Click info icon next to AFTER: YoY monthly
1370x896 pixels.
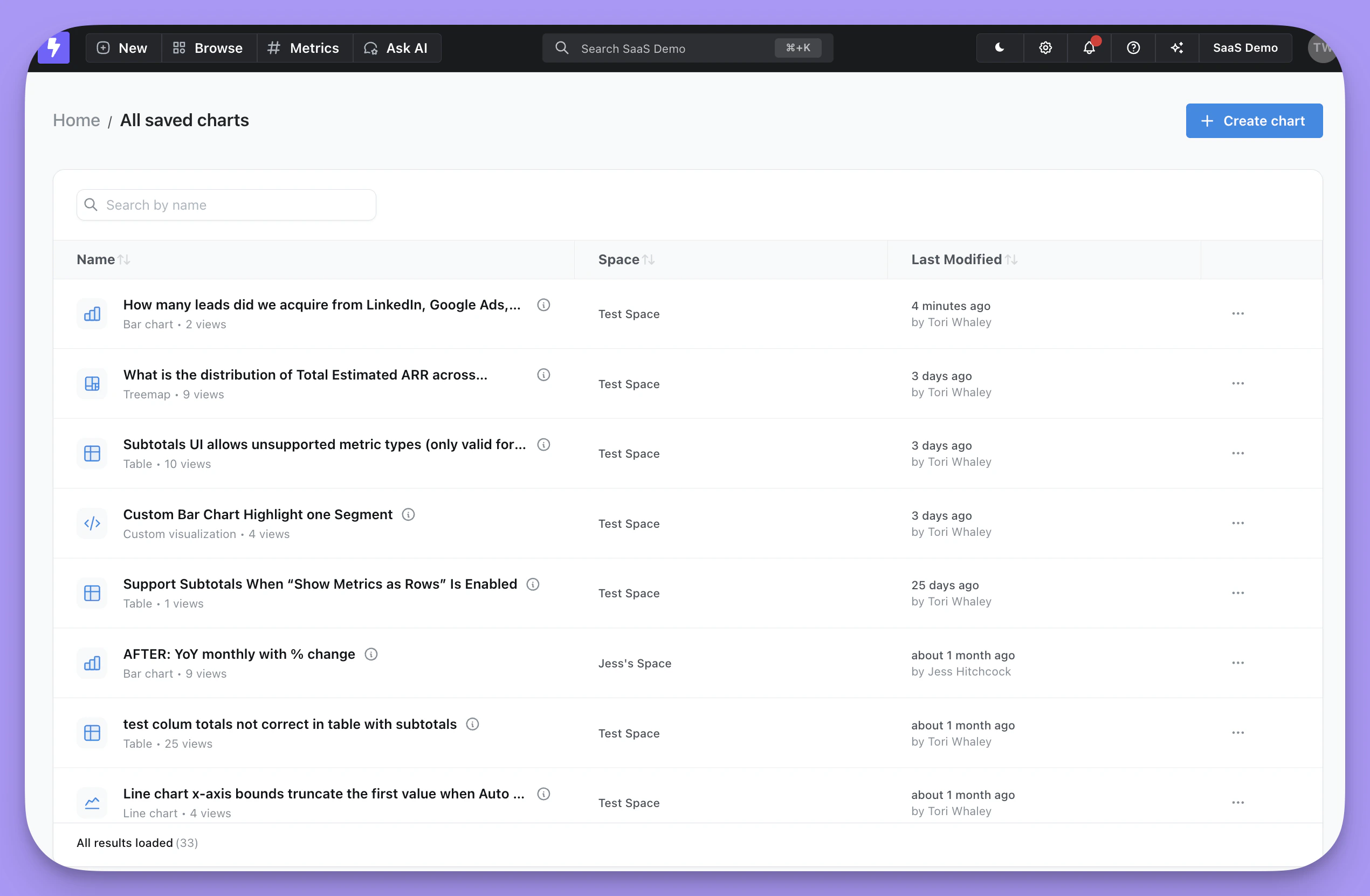[371, 654]
